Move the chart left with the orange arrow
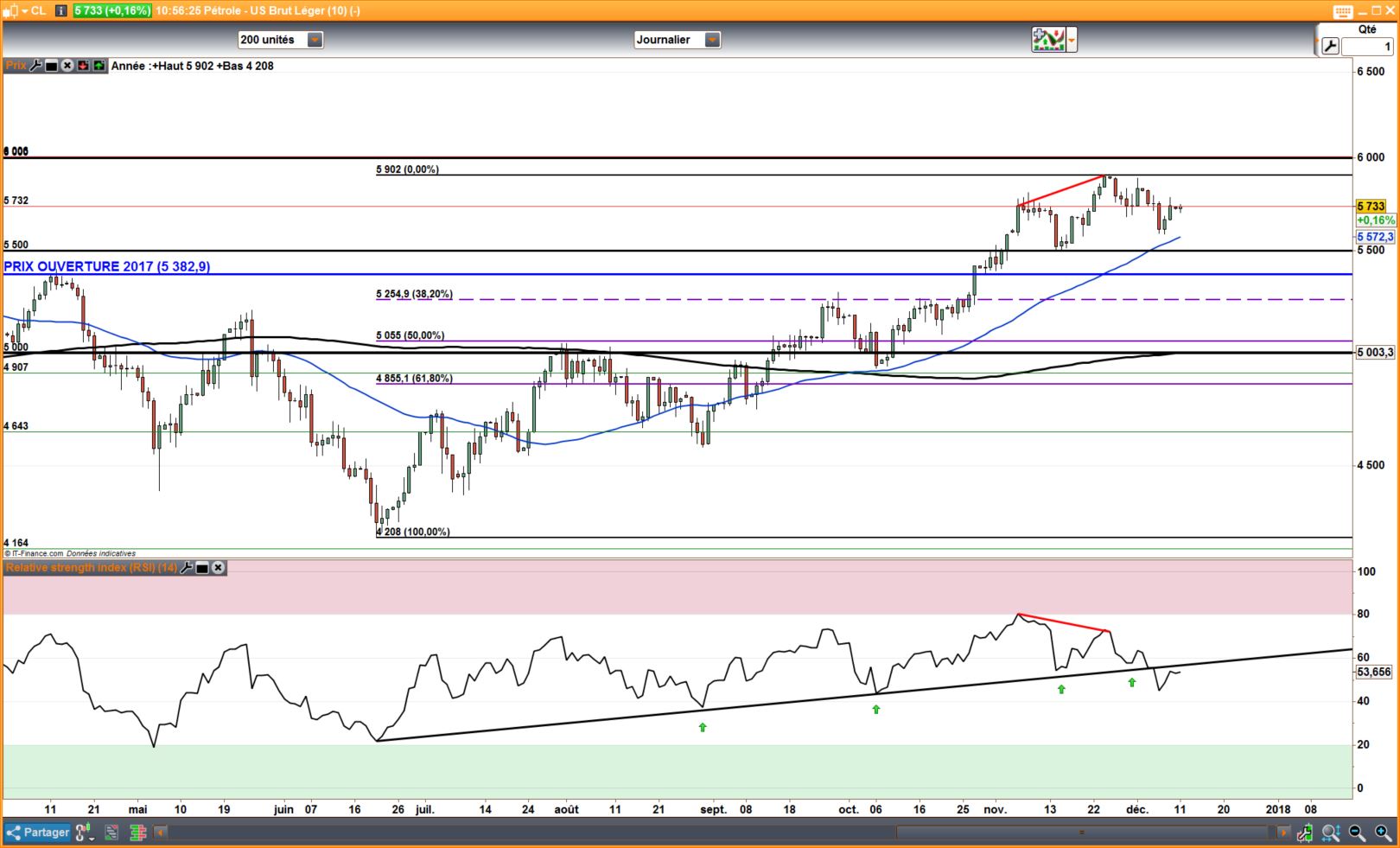The image size is (1400, 848). pyautogui.click(x=161, y=832)
